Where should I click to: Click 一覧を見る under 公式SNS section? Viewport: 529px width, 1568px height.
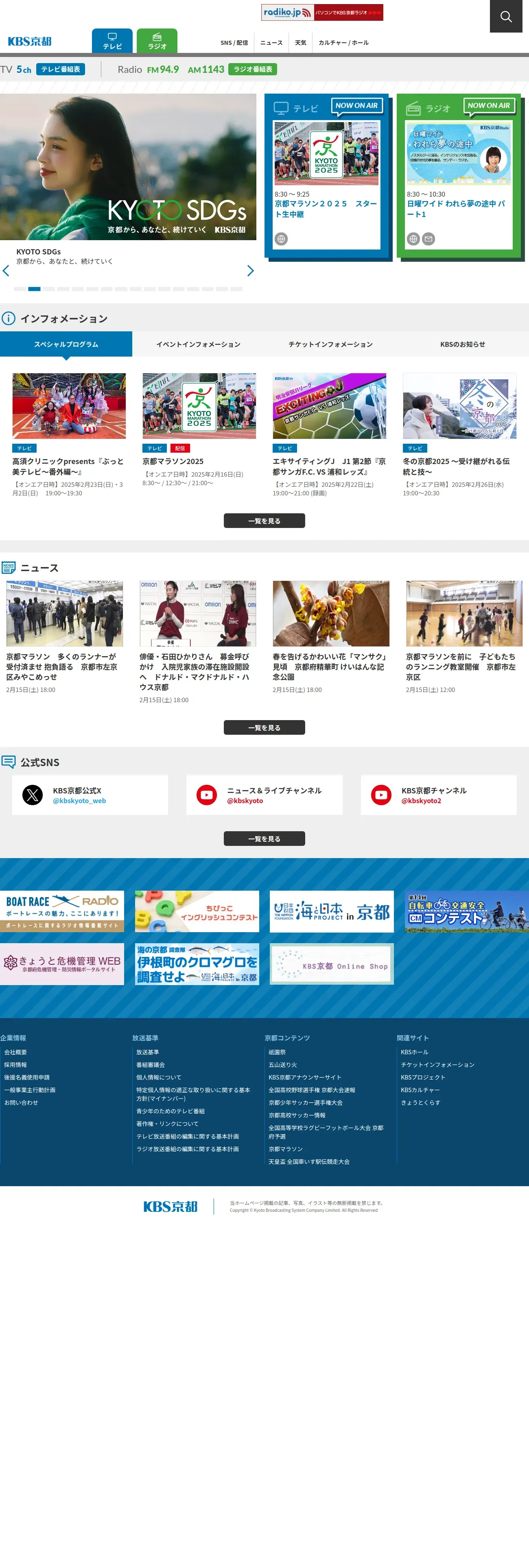tap(264, 839)
